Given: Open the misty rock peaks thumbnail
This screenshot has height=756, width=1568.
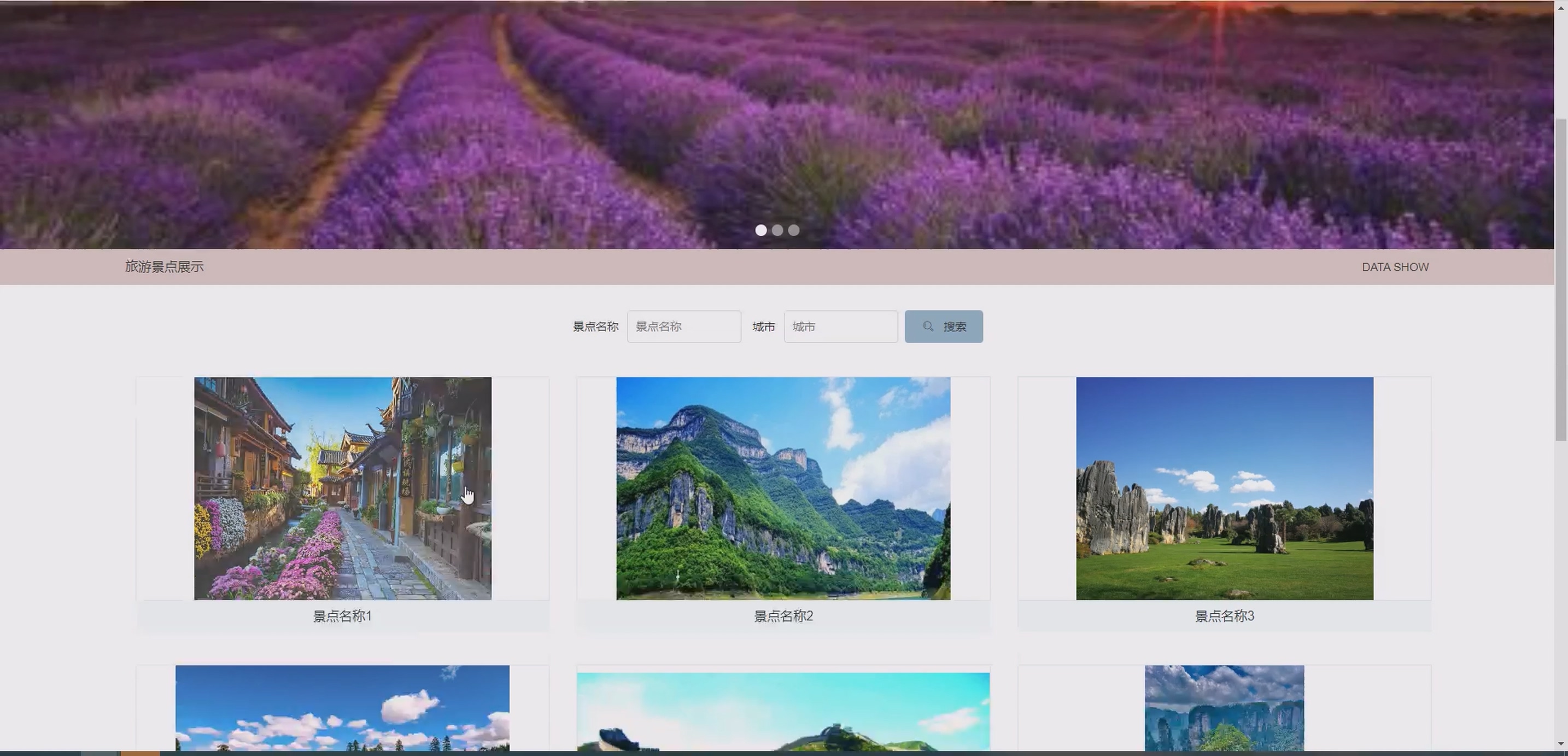Looking at the screenshot, I should tap(1224, 708).
